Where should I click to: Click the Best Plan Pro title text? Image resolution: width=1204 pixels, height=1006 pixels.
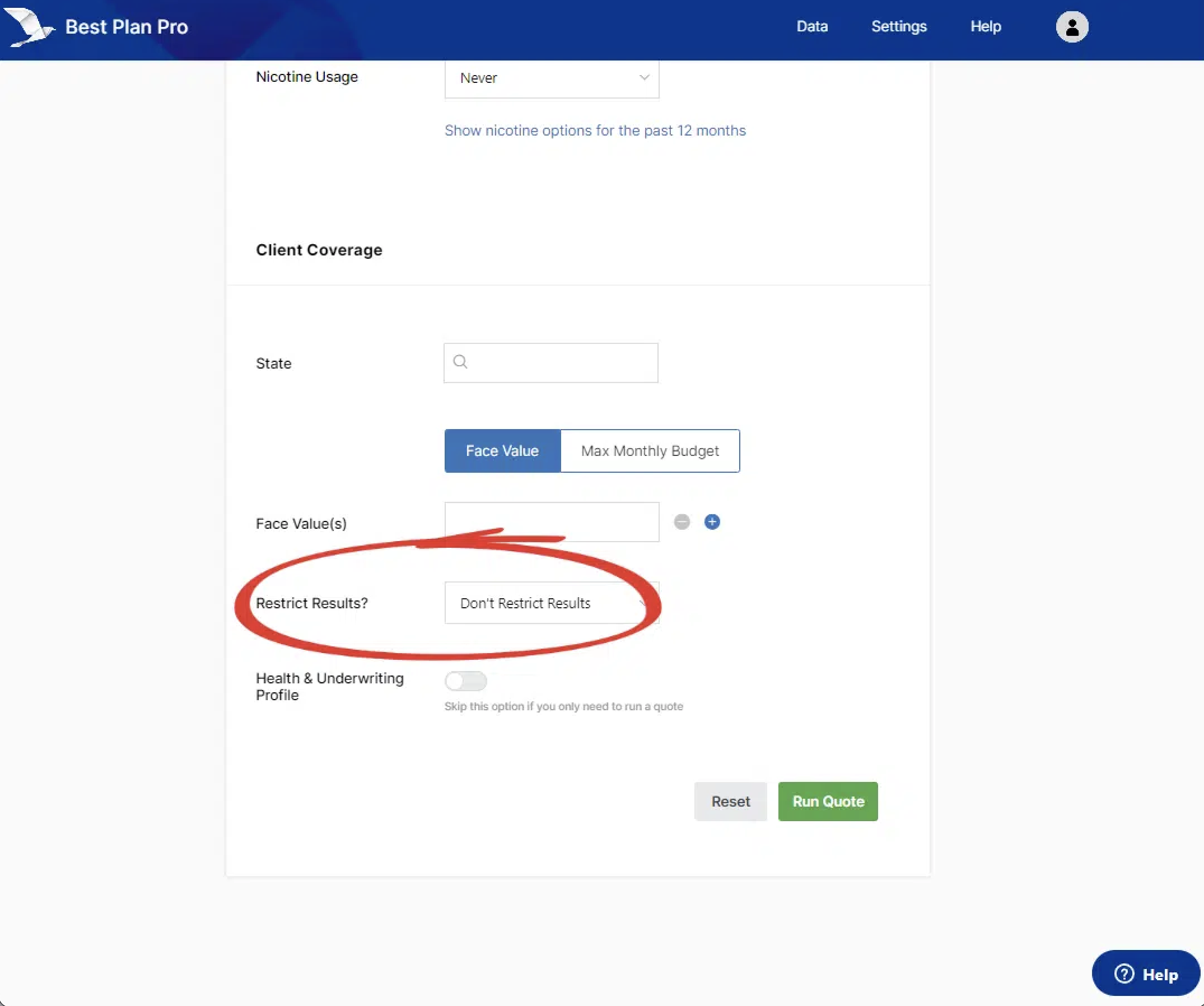126,27
